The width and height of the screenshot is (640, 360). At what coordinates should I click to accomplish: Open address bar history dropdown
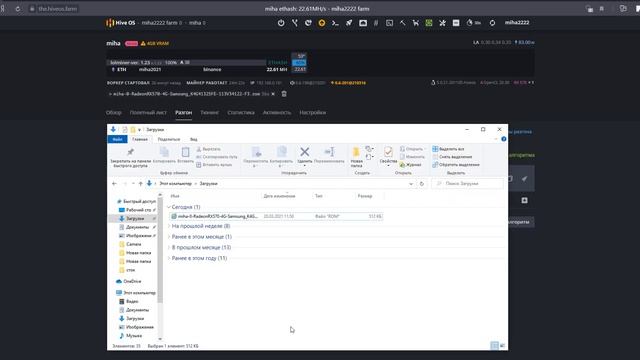[x=411, y=184]
